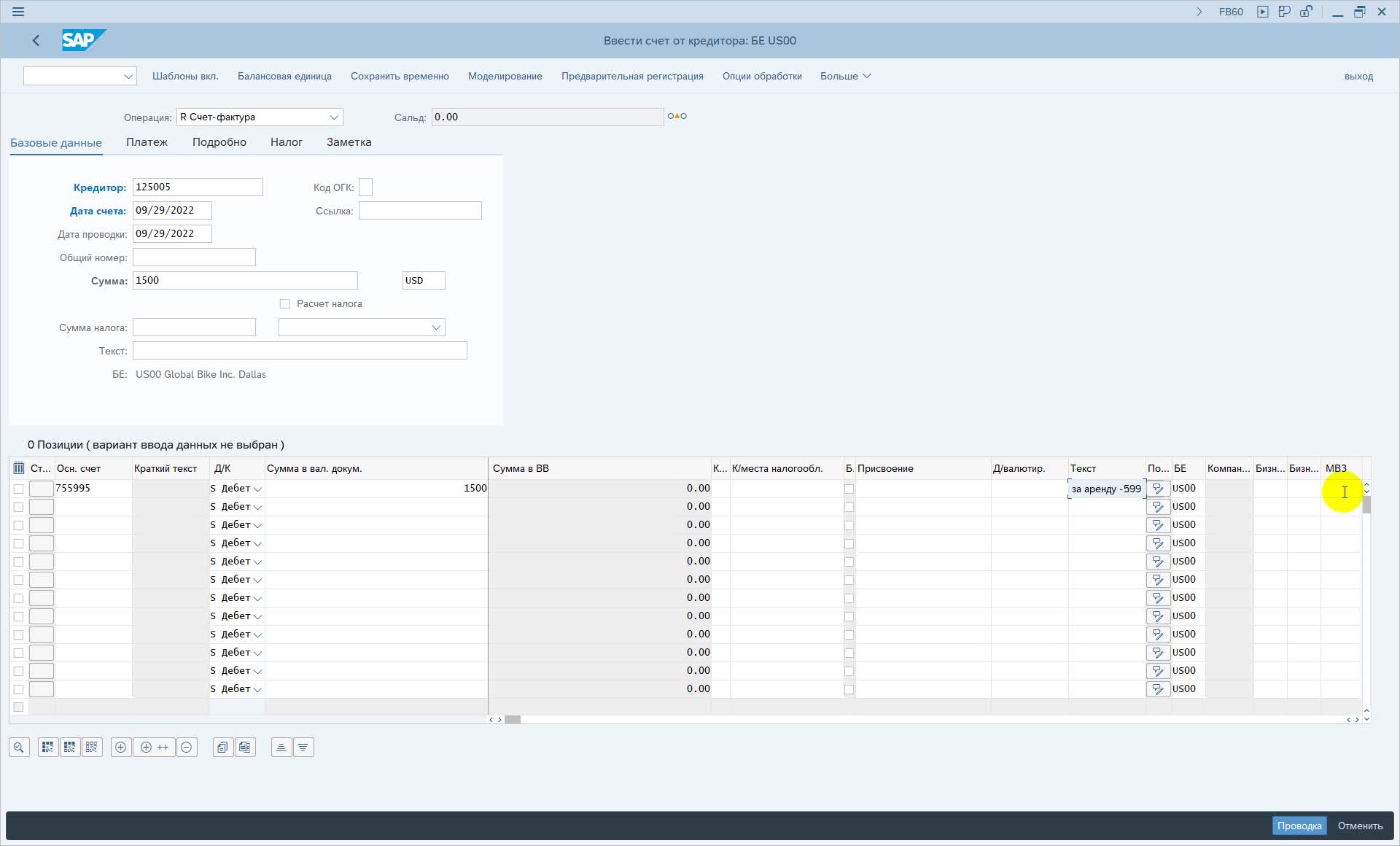1400x846 pixels.
Task: Open long text icon in the 755995 row
Action: click(1158, 489)
